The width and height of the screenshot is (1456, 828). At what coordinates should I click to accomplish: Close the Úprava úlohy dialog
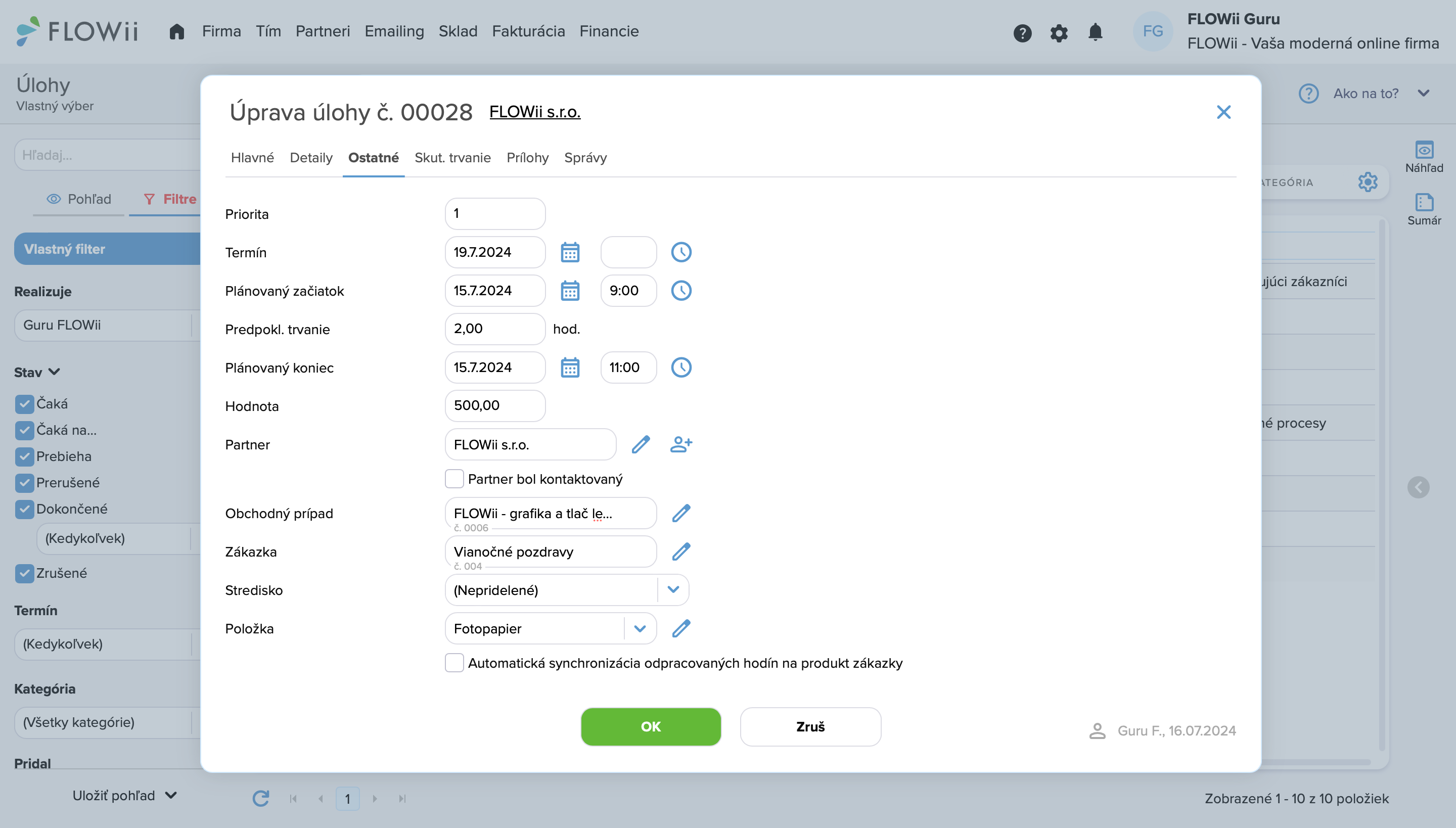pyautogui.click(x=1223, y=112)
